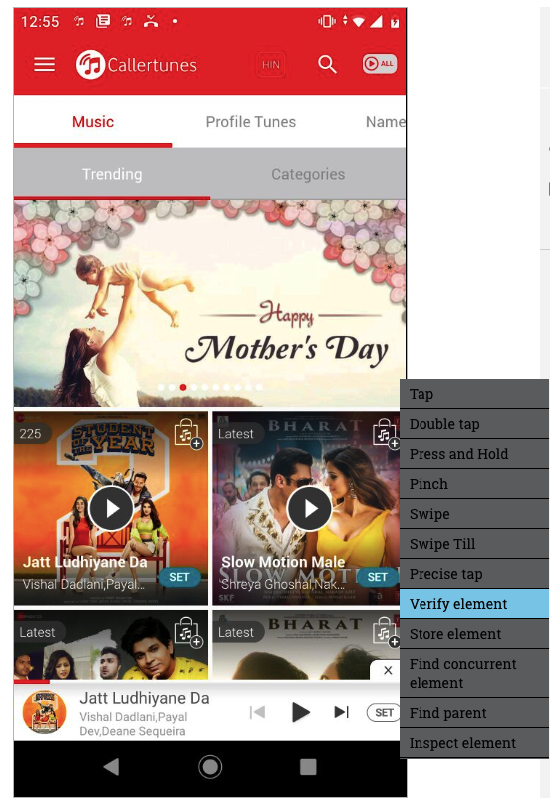
Task: Switch language with the HIN button
Action: pyautogui.click(x=271, y=65)
